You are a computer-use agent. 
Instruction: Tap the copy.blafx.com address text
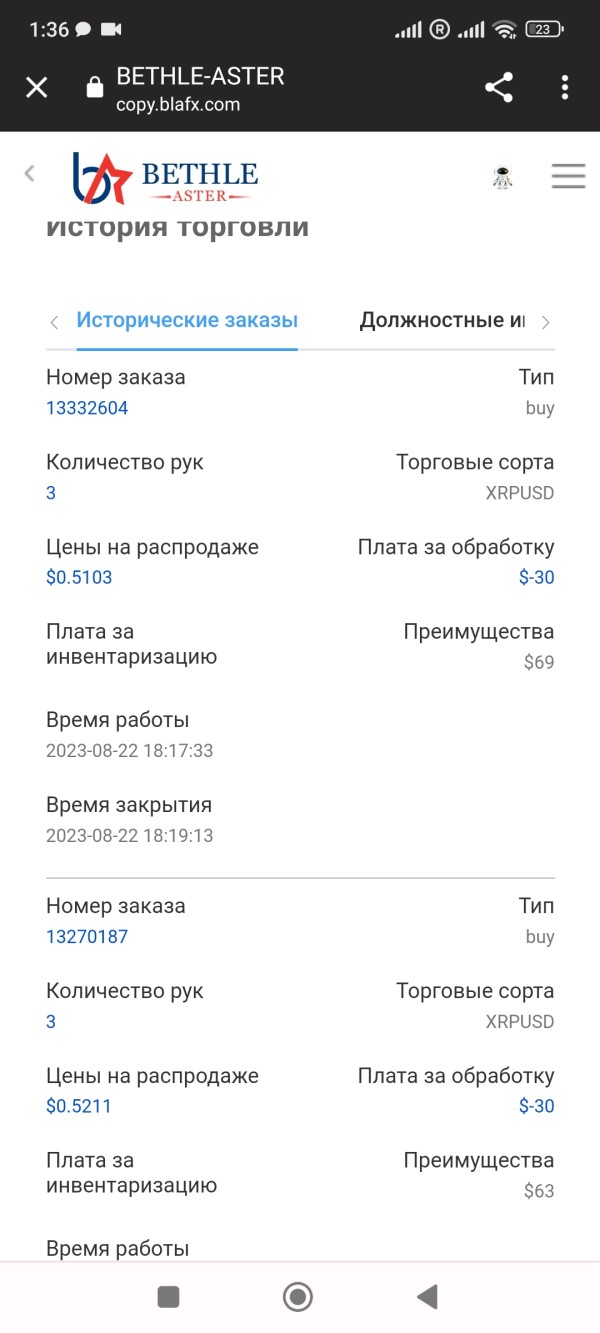[178, 104]
